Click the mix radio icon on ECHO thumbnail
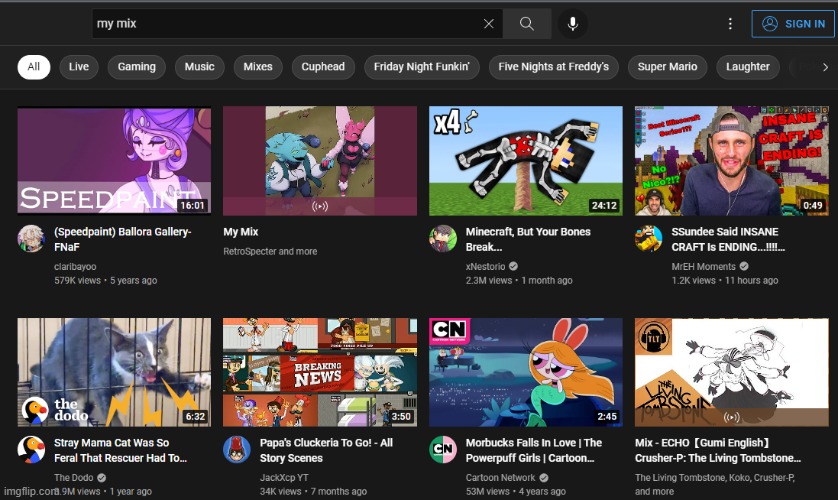Screen dimensions: 838x500 [x=732, y=417]
